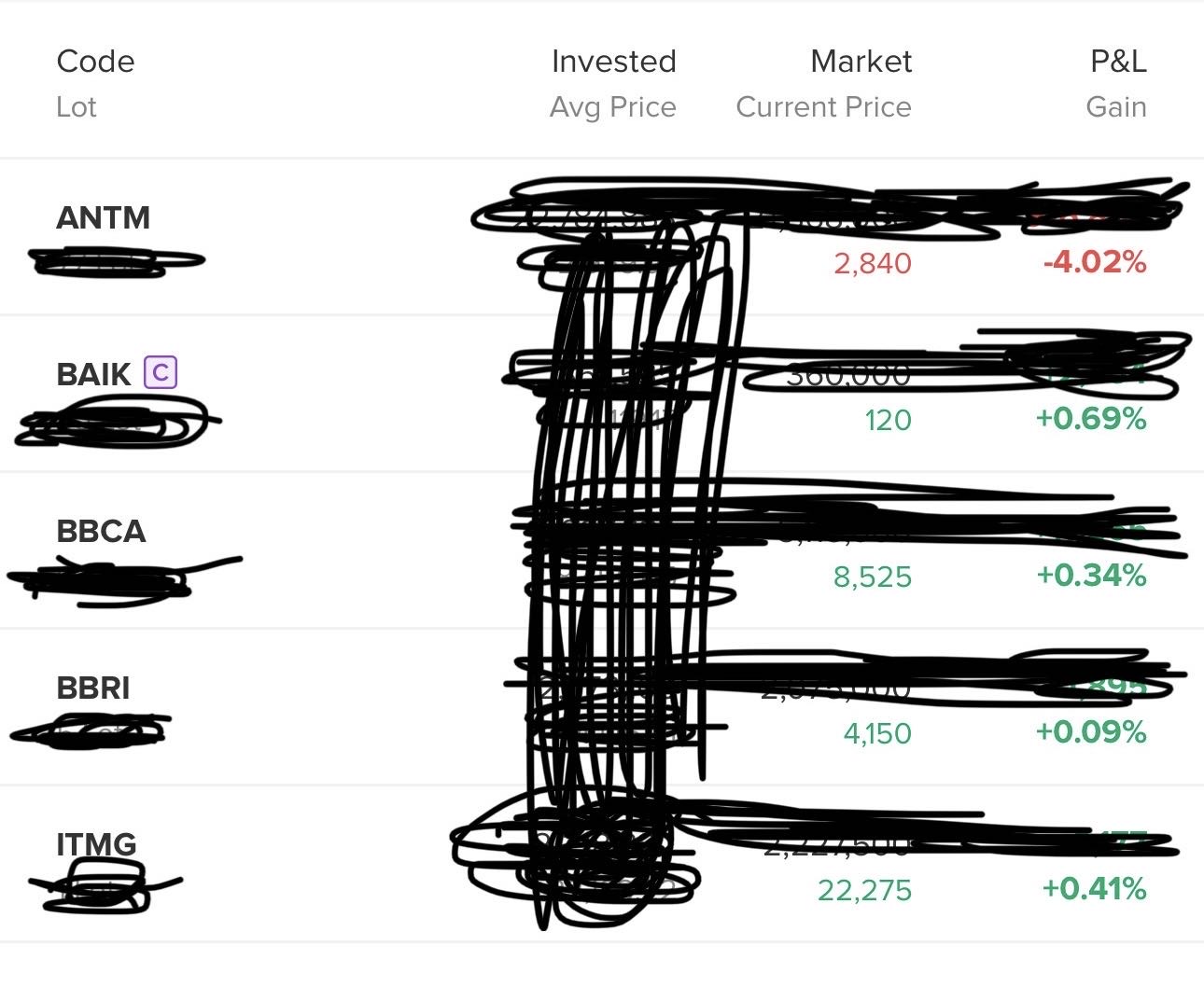1204x1001 pixels.
Task: Sort by the P&L column header
Action: tap(1118, 62)
